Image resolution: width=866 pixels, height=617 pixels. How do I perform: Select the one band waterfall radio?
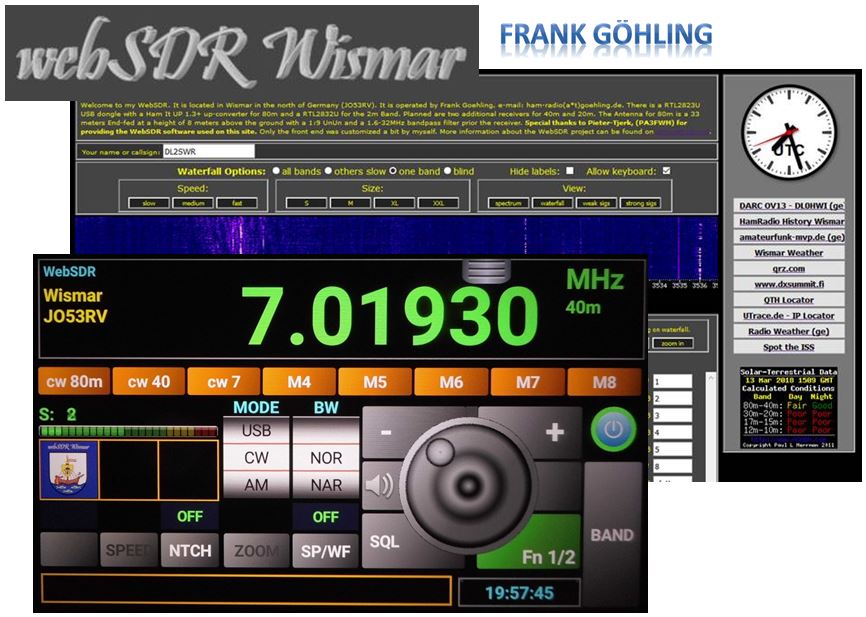coord(393,171)
